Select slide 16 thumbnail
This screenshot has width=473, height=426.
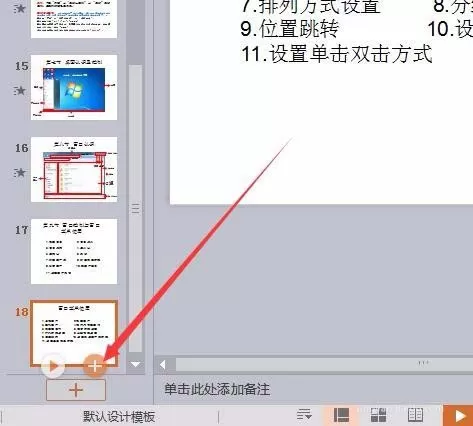click(x=74, y=169)
